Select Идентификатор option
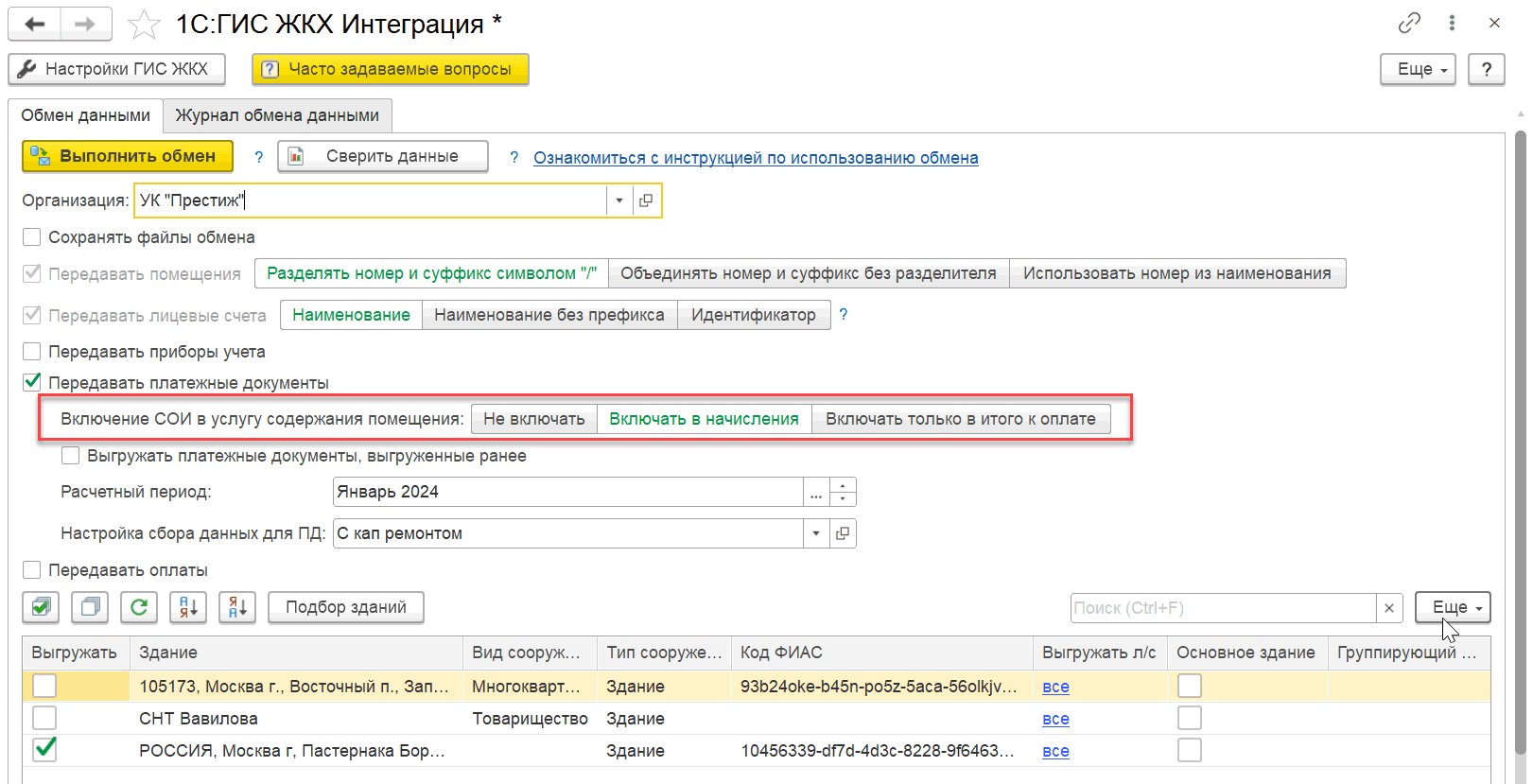 coord(754,315)
